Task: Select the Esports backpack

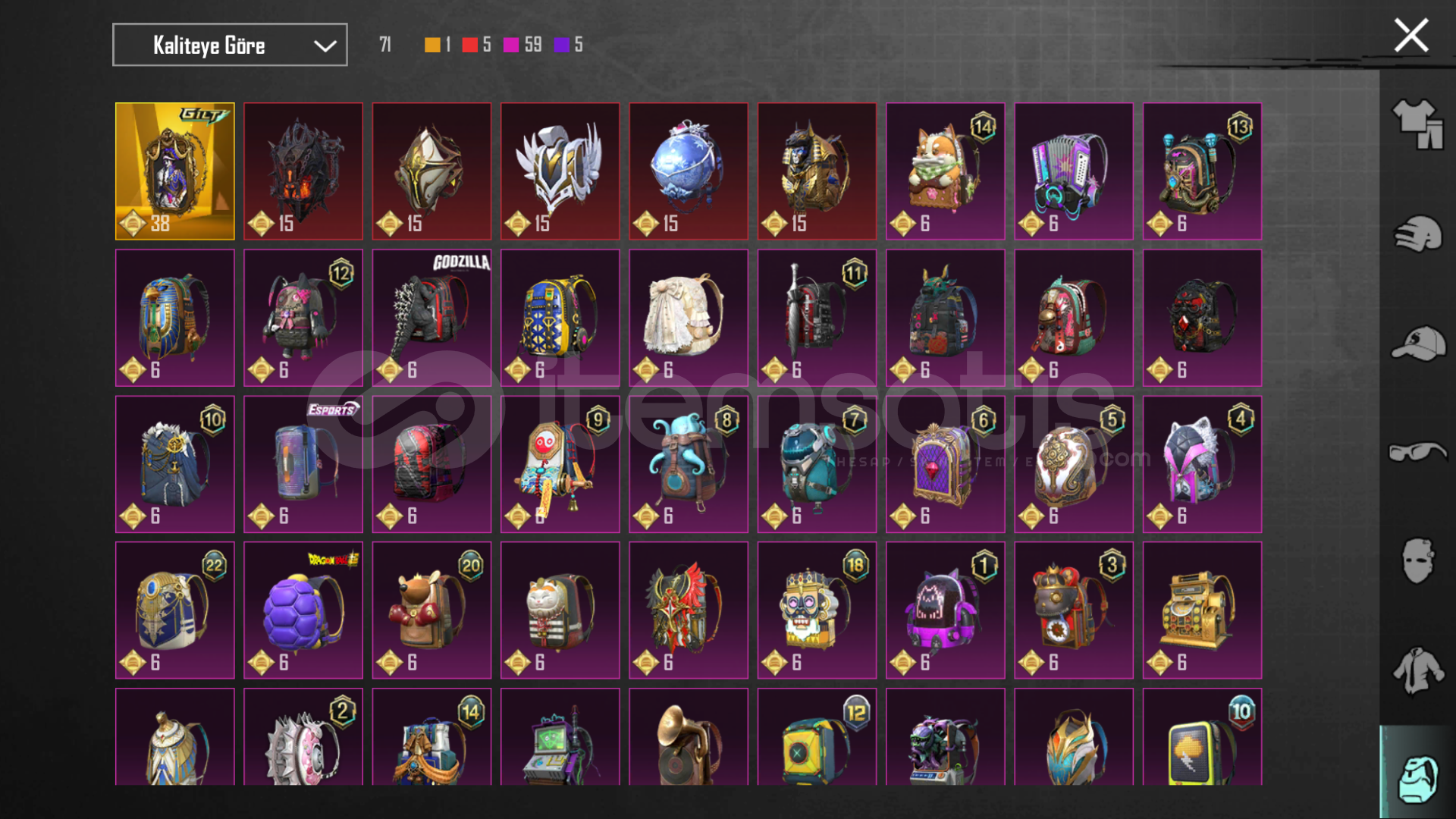Action: [303, 464]
